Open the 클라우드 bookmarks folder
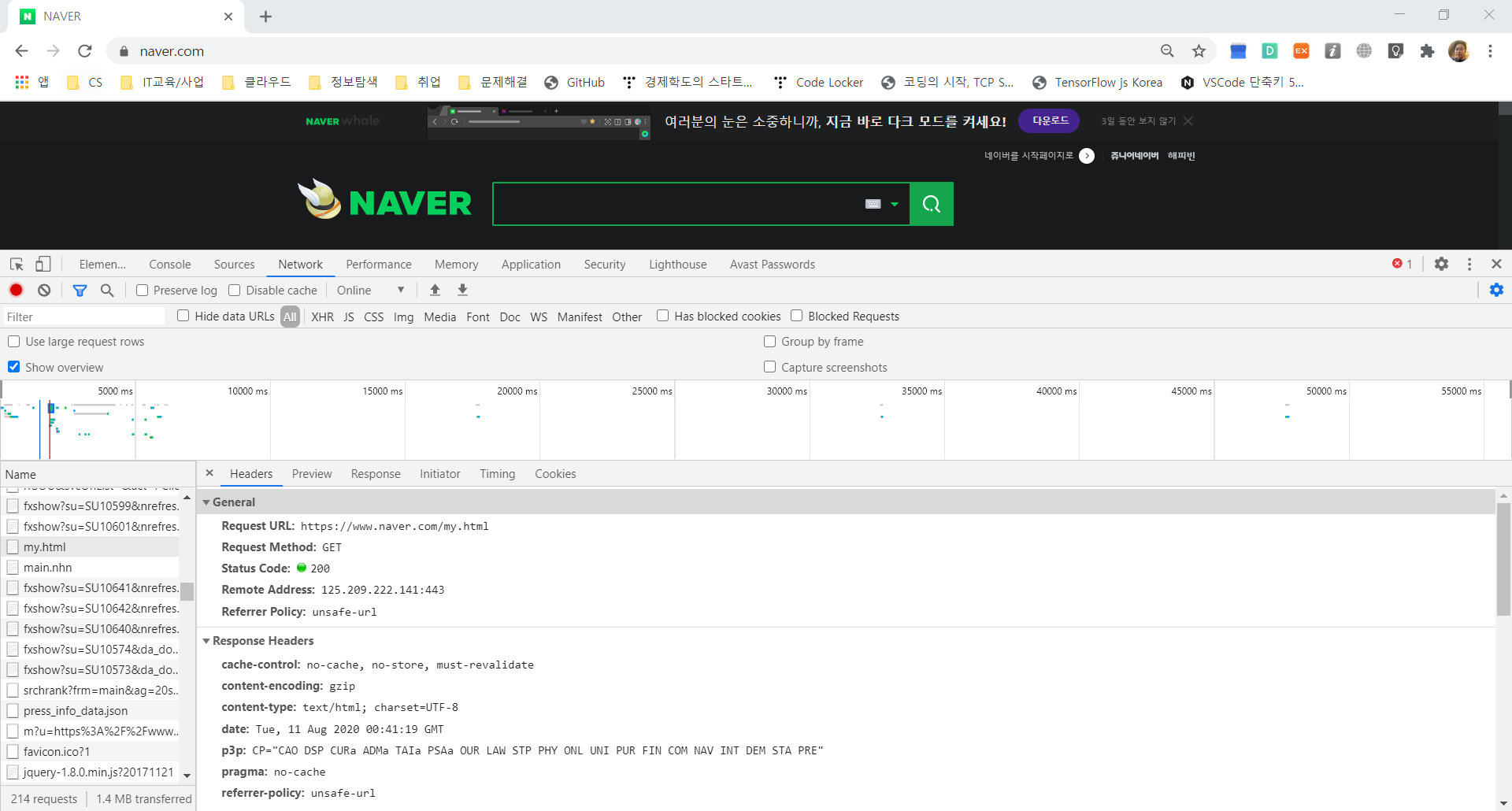 257,82
